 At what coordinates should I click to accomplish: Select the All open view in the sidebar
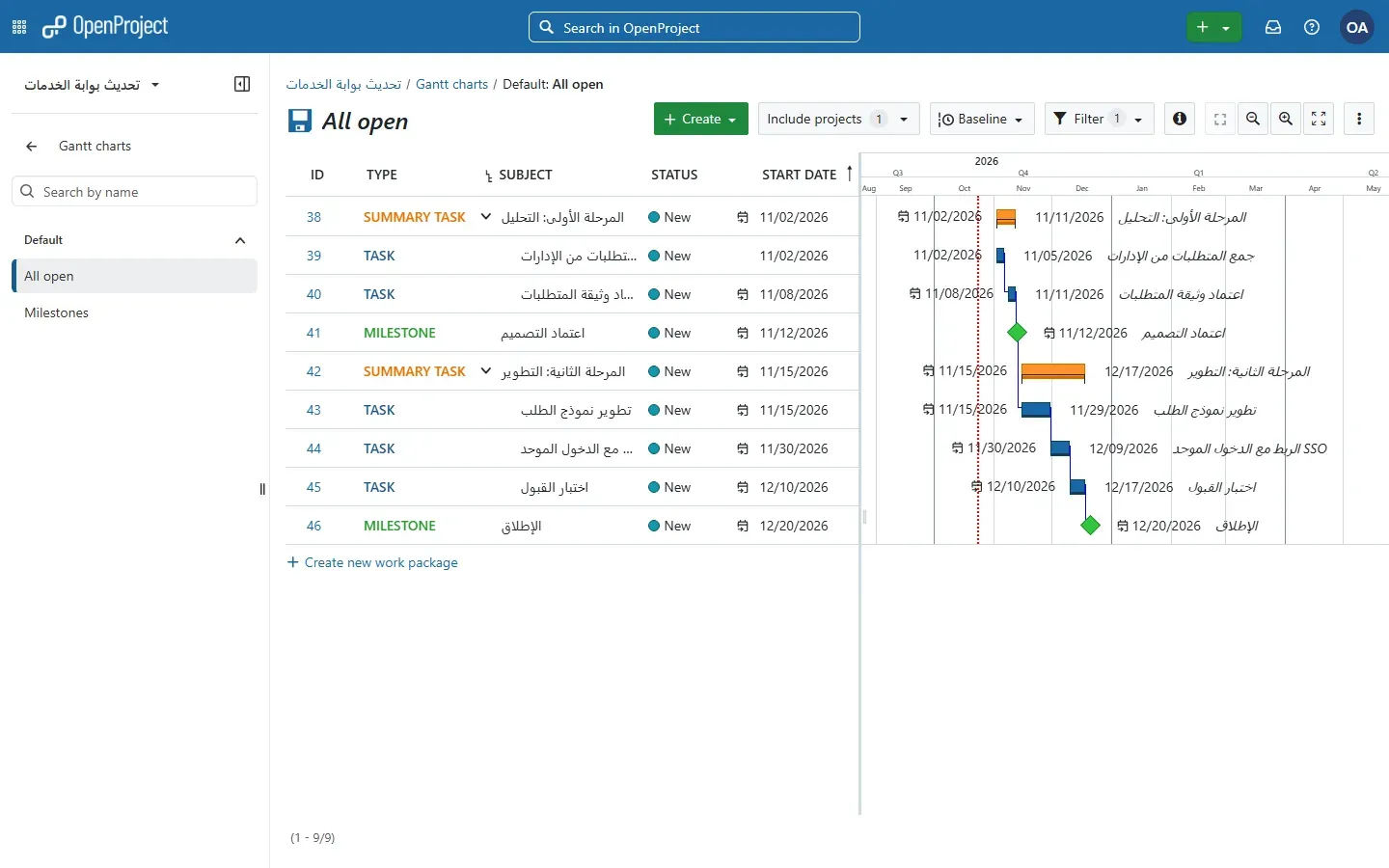[135, 276]
